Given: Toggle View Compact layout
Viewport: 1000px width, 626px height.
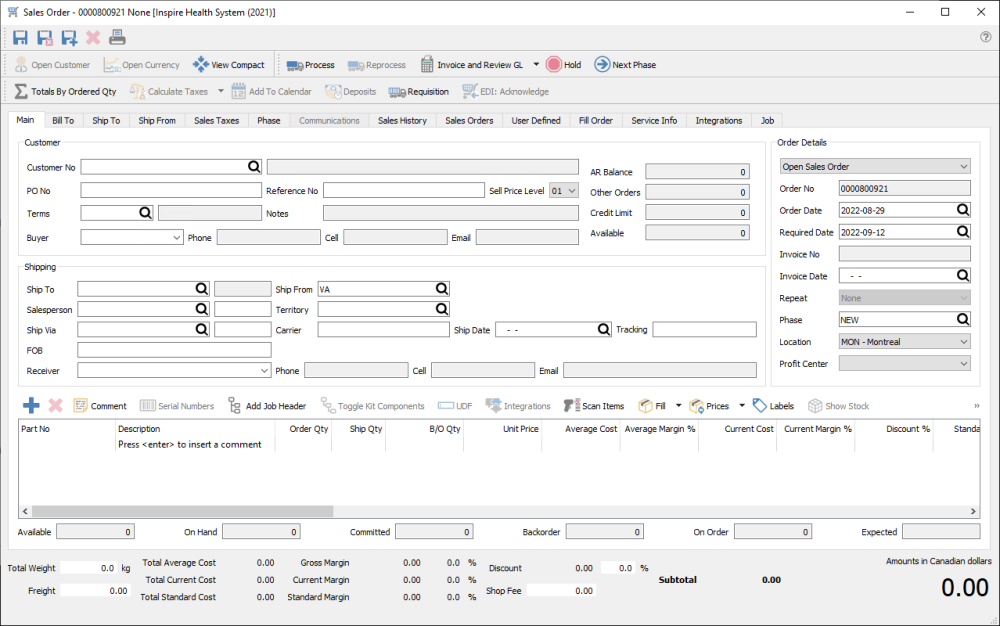Looking at the screenshot, I should pos(229,65).
